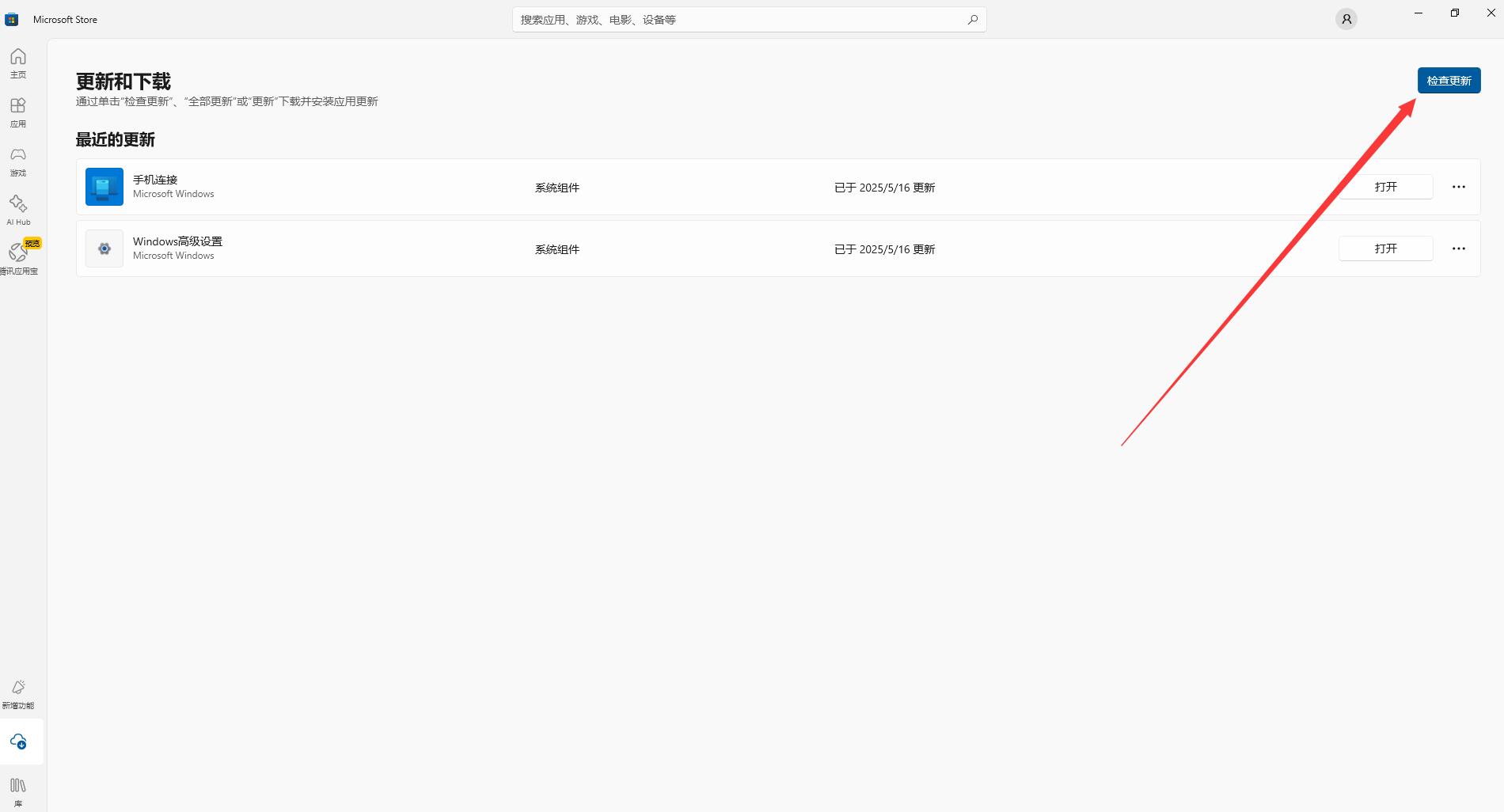Open the 手机连接 app with 打开
Viewport: 1504px width, 812px height.
[x=1385, y=187]
